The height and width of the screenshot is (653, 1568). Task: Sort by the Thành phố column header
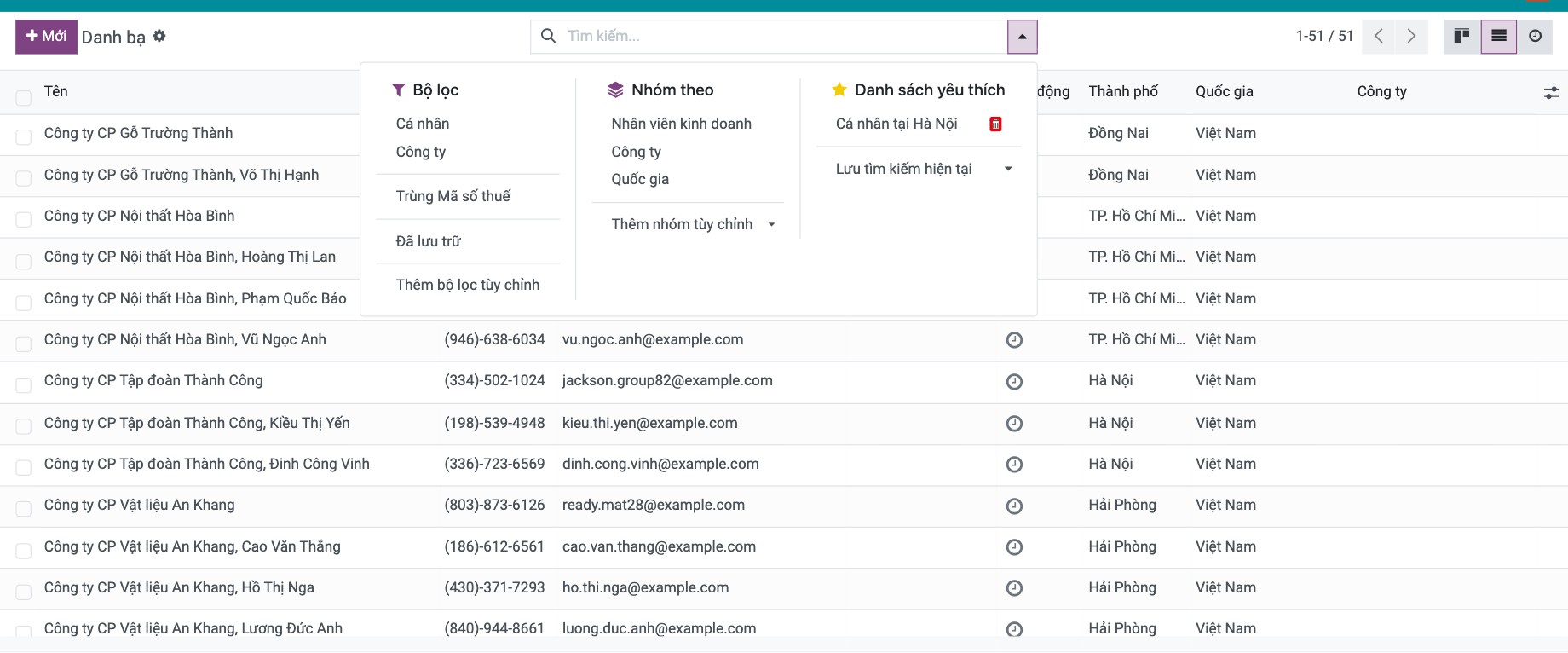[x=1123, y=91]
